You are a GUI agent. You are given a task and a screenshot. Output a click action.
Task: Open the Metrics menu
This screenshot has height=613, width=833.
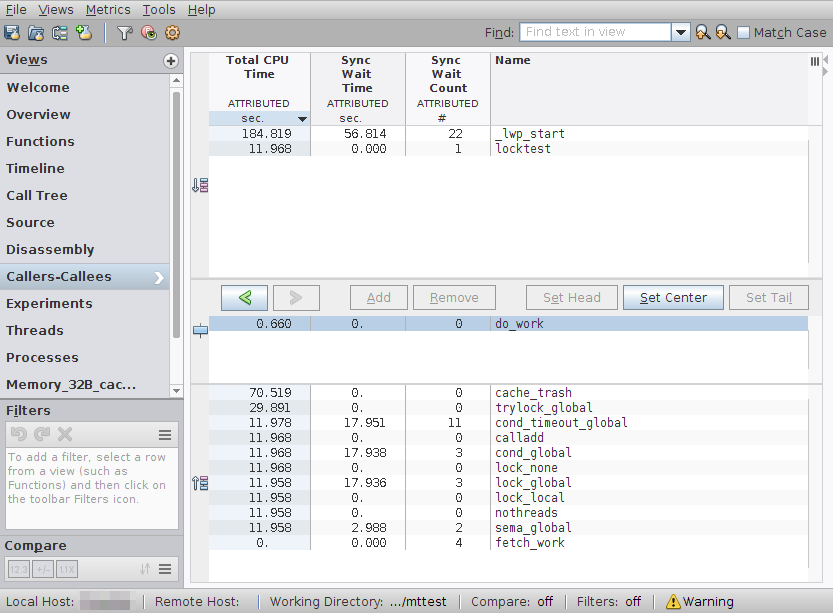click(108, 10)
